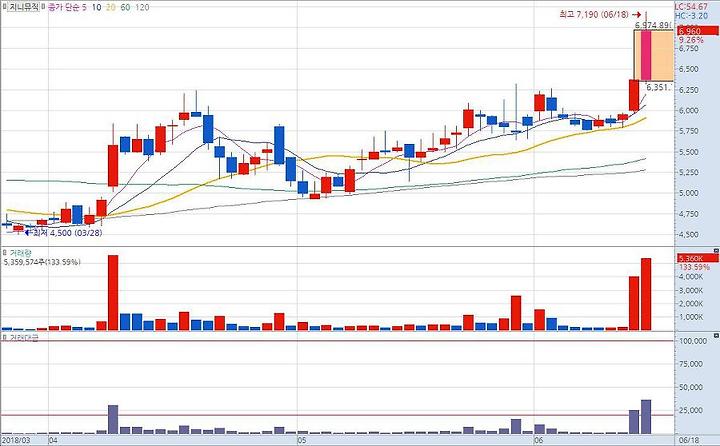This screenshot has width=720, height=446.
Task: Toggle the small box beside 거래대금 panel title
Action: pyautogui.click(x=4, y=338)
